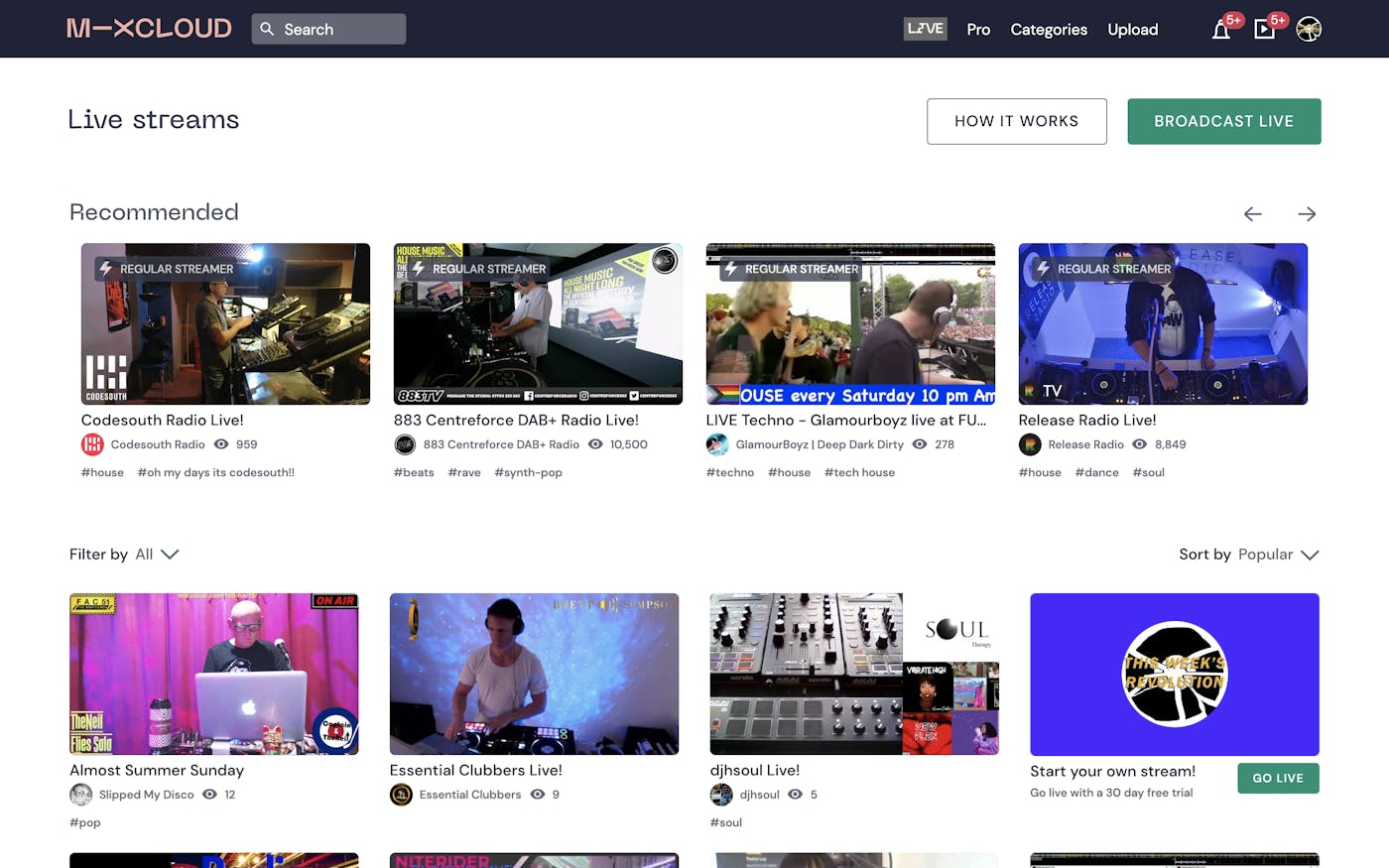
Task: Click the #rave tag
Action: pos(464,472)
